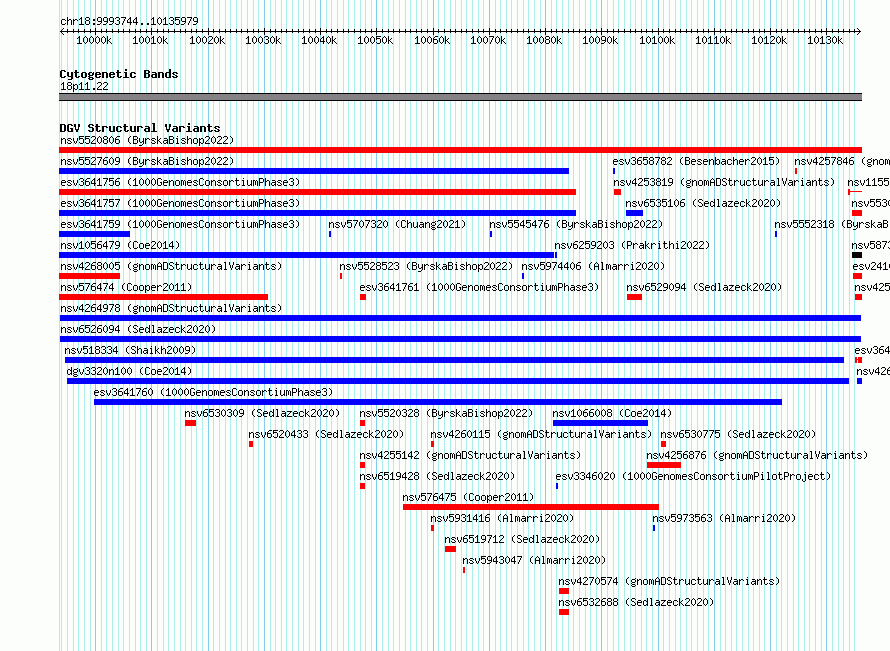Click nsv576474 (Cooper2011) label

(126, 287)
